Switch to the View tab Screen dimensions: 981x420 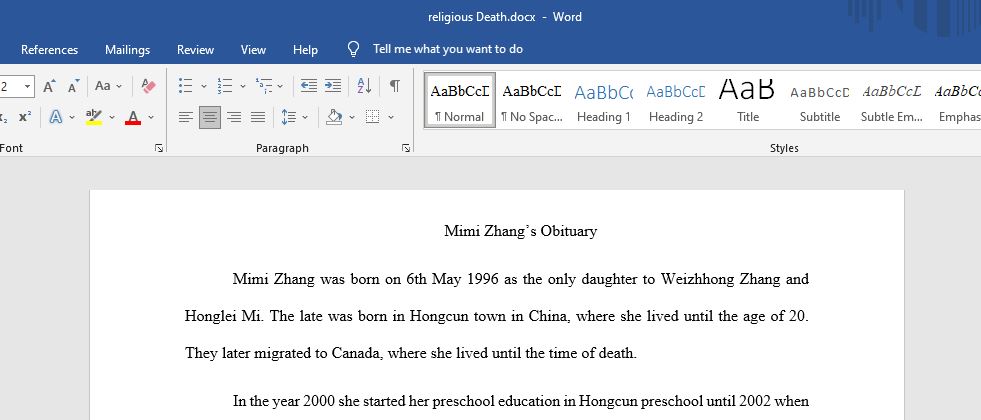pos(253,49)
